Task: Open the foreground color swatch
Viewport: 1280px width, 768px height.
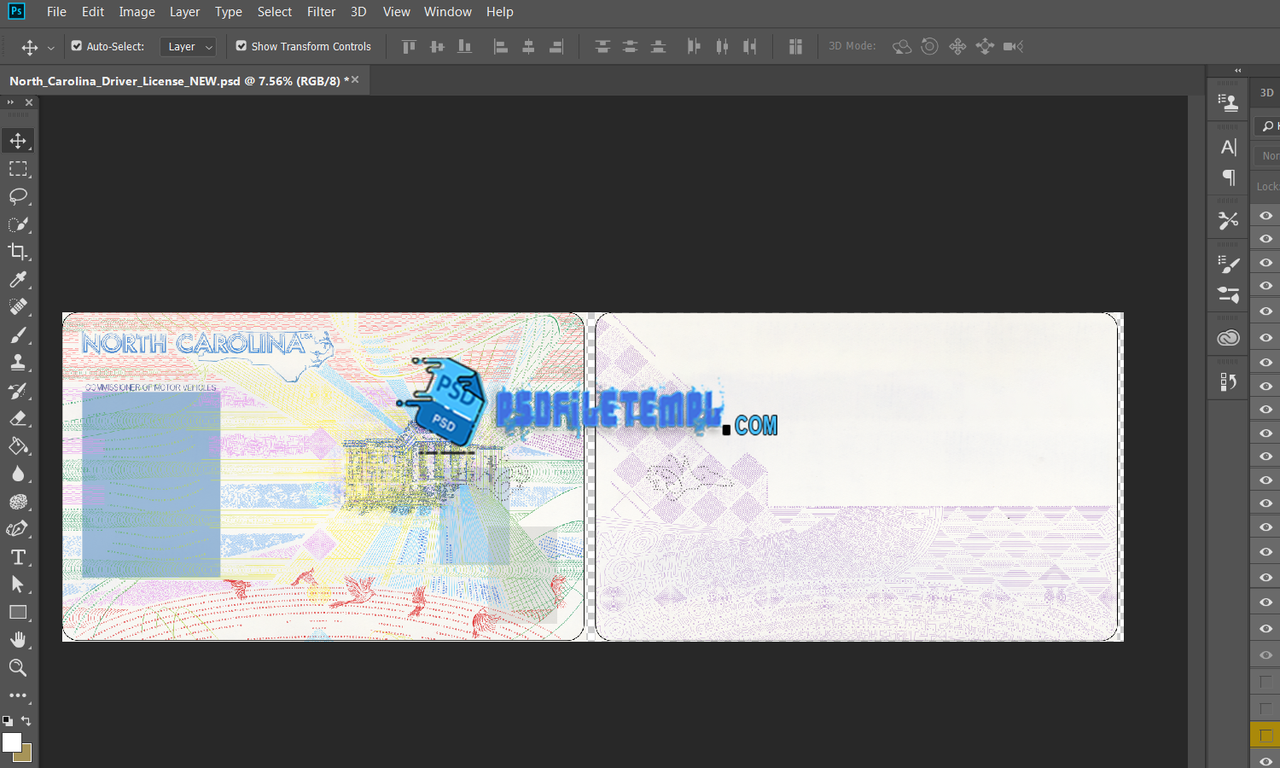Action: pyautogui.click(x=11, y=742)
